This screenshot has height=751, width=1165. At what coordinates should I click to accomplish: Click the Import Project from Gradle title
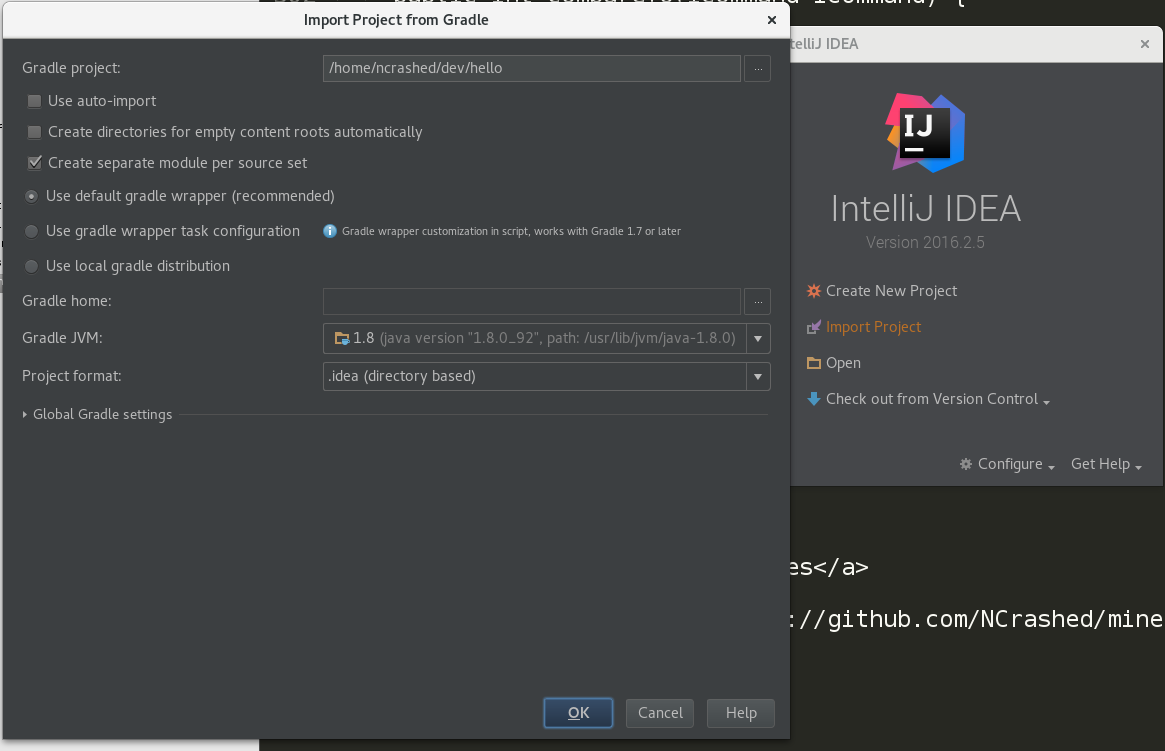[x=396, y=20]
